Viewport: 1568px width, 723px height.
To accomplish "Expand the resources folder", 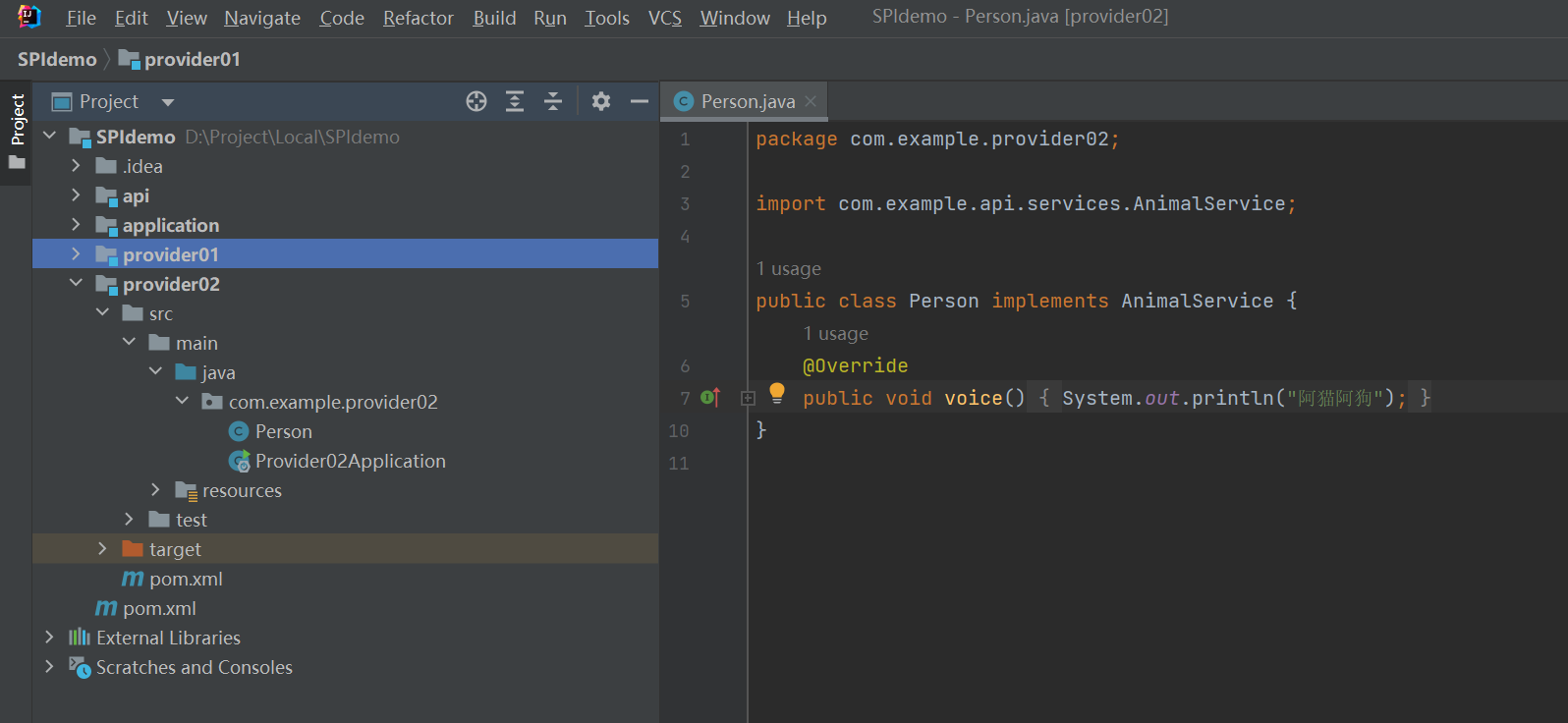I will click(x=156, y=489).
